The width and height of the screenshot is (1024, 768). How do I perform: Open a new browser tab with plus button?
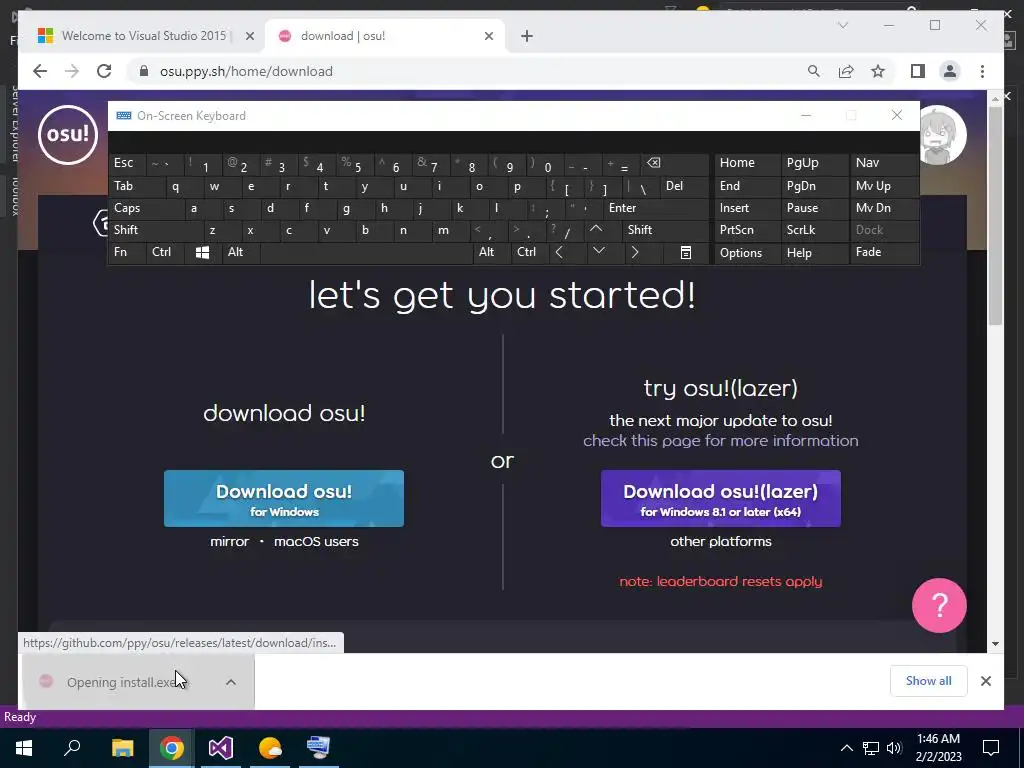coord(527,36)
